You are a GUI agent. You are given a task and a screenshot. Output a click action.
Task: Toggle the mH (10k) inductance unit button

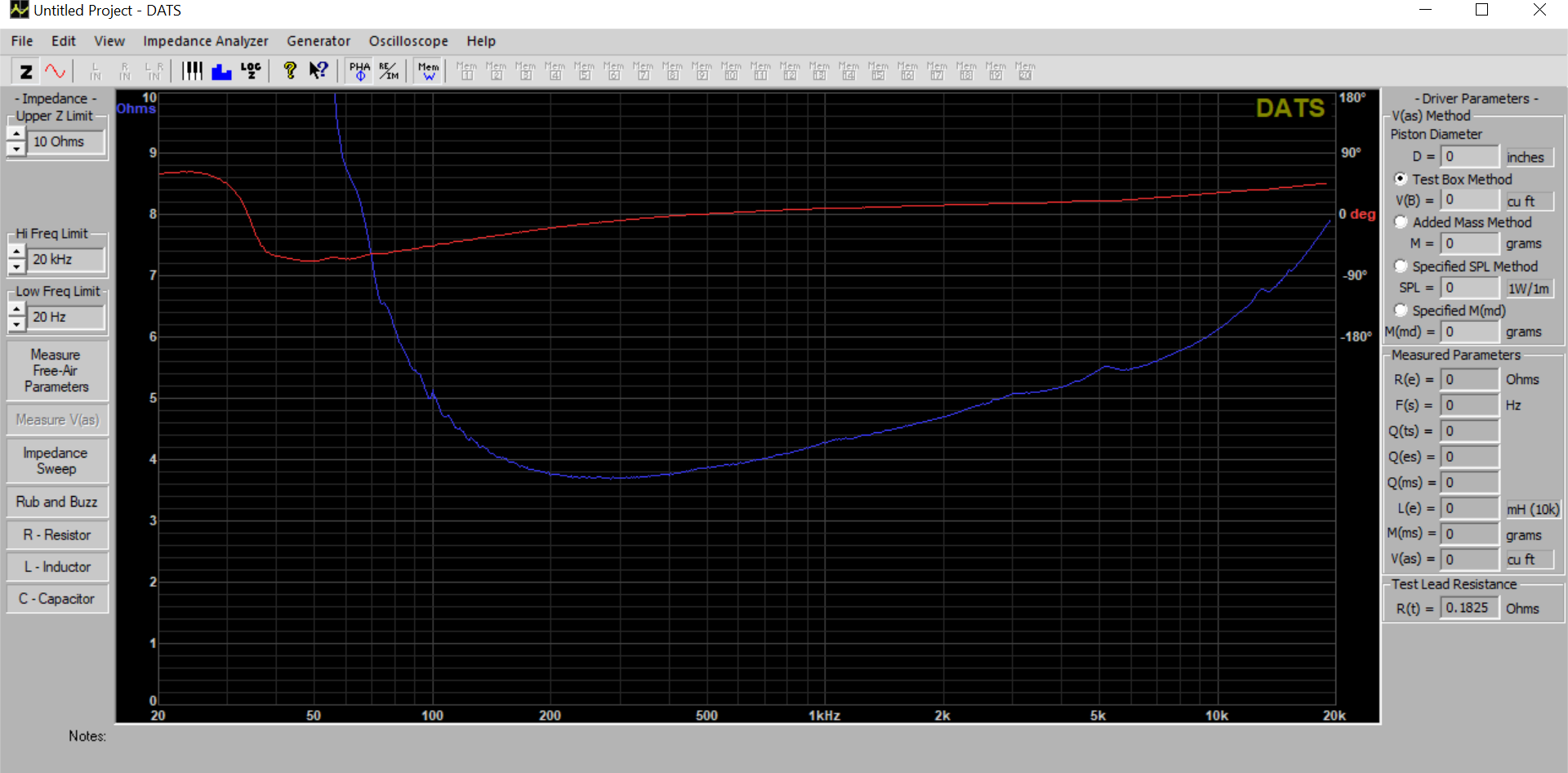(1533, 509)
